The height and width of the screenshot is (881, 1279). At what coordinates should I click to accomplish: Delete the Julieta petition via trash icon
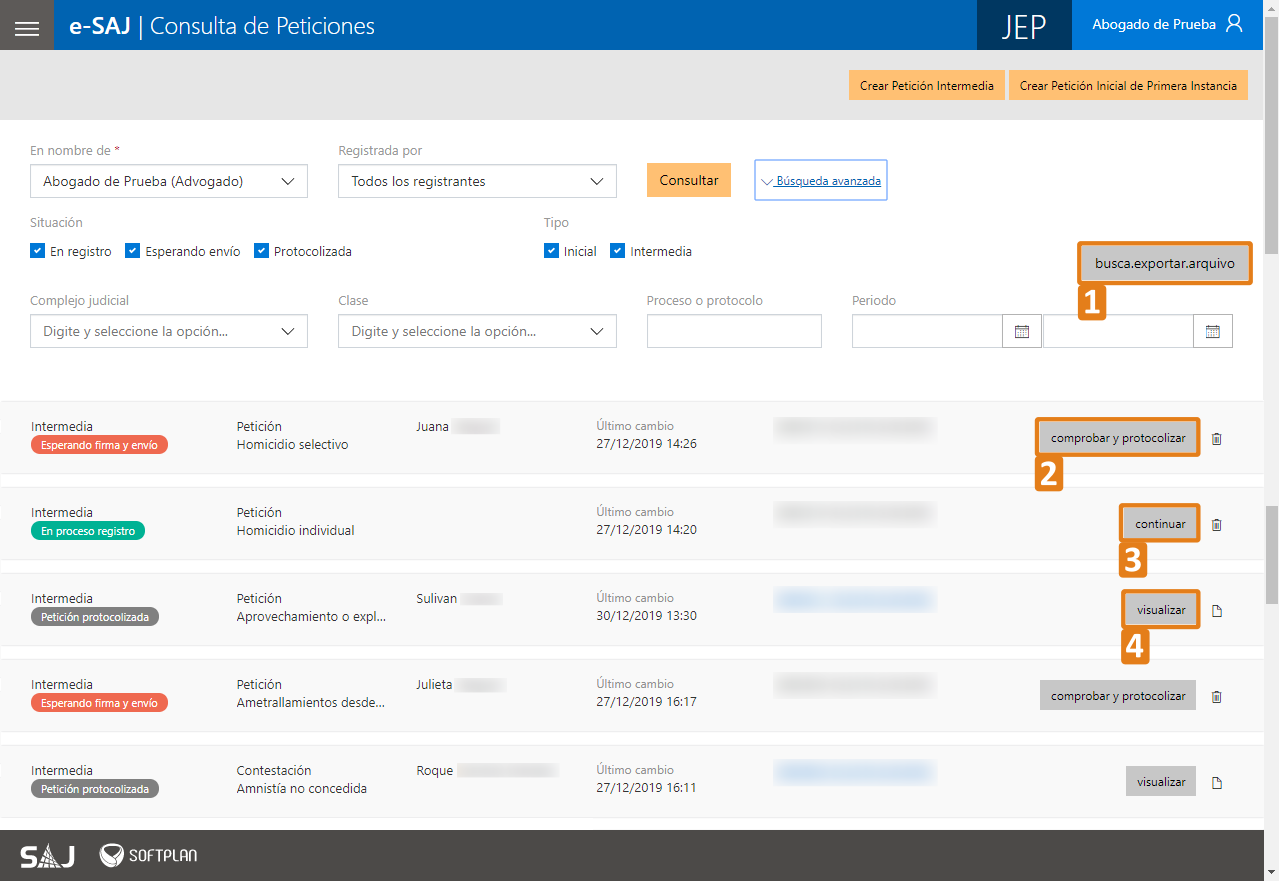tap(1217, 696)
